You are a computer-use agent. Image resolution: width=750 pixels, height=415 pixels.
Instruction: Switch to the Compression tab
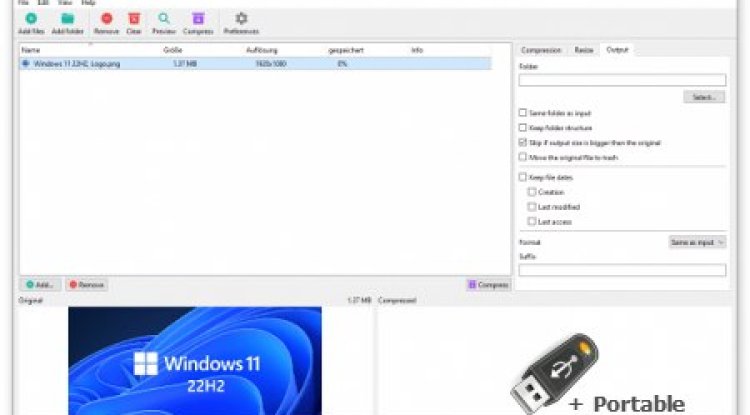(x=541, y=50)
